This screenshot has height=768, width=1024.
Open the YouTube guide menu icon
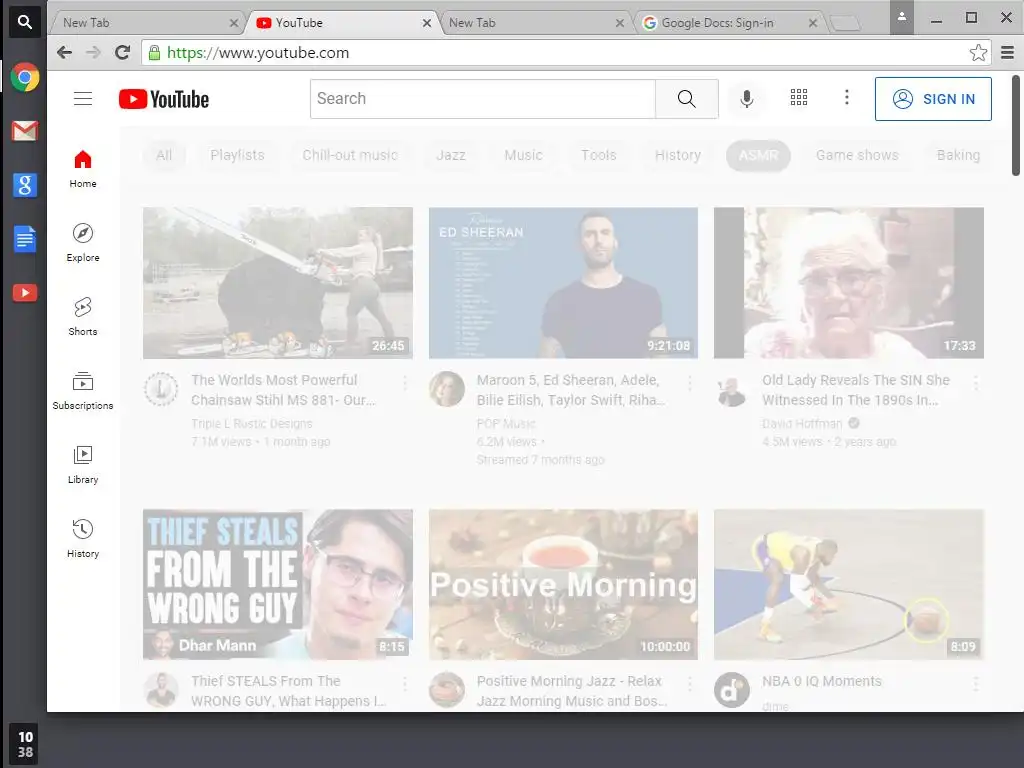click(x=83, y=99)
